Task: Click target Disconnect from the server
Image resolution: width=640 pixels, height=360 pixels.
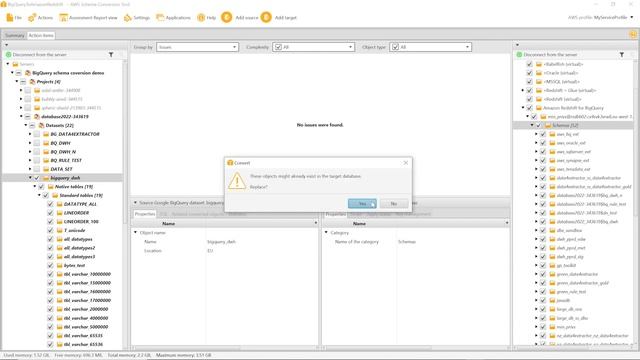Action: coord(547,54)
